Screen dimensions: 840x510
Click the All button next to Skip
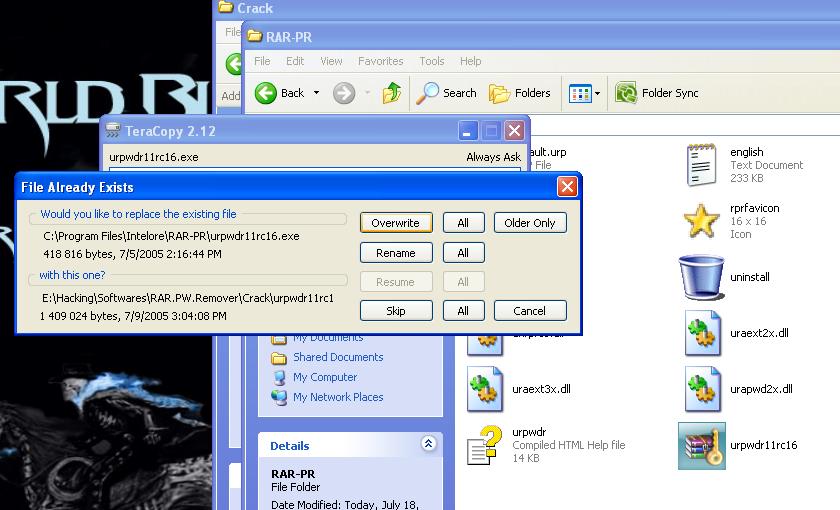point(463,311)
